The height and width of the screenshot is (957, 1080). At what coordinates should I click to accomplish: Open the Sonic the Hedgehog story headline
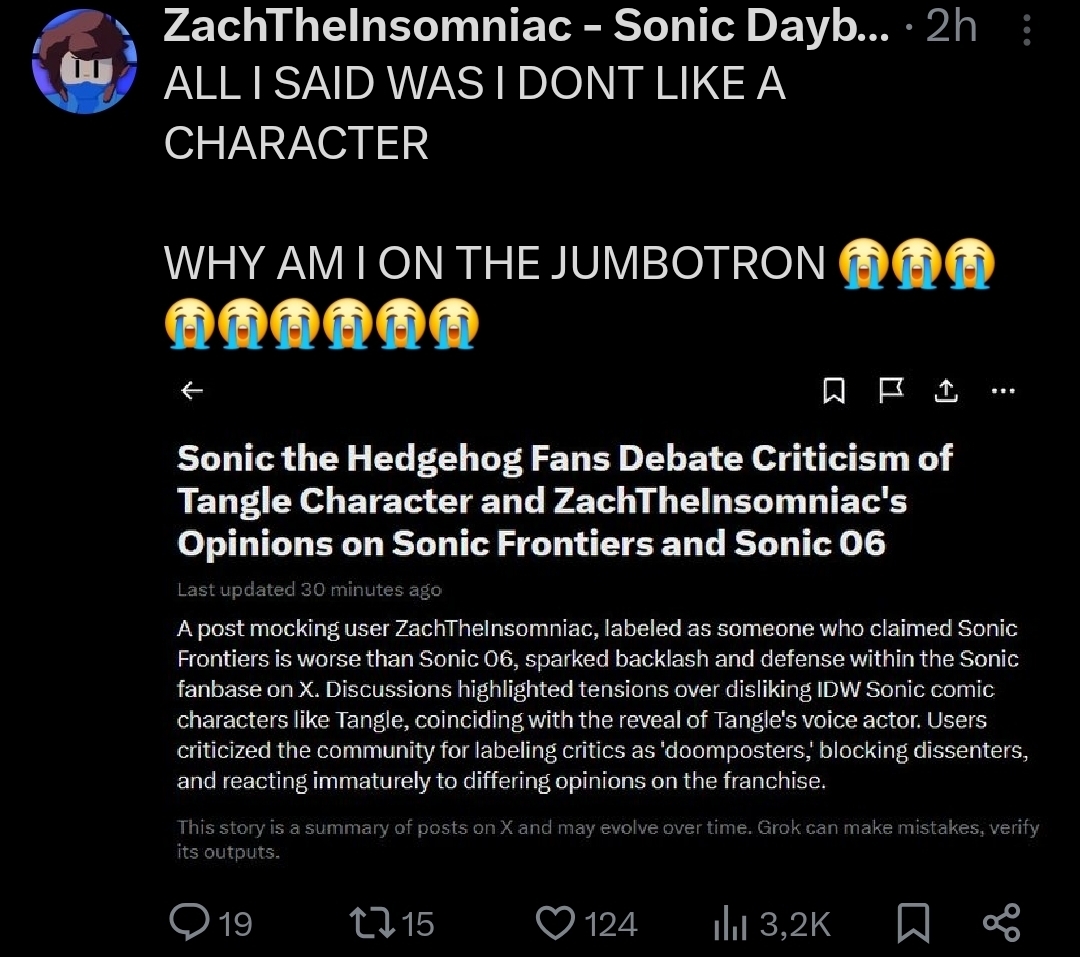(564, 500)
